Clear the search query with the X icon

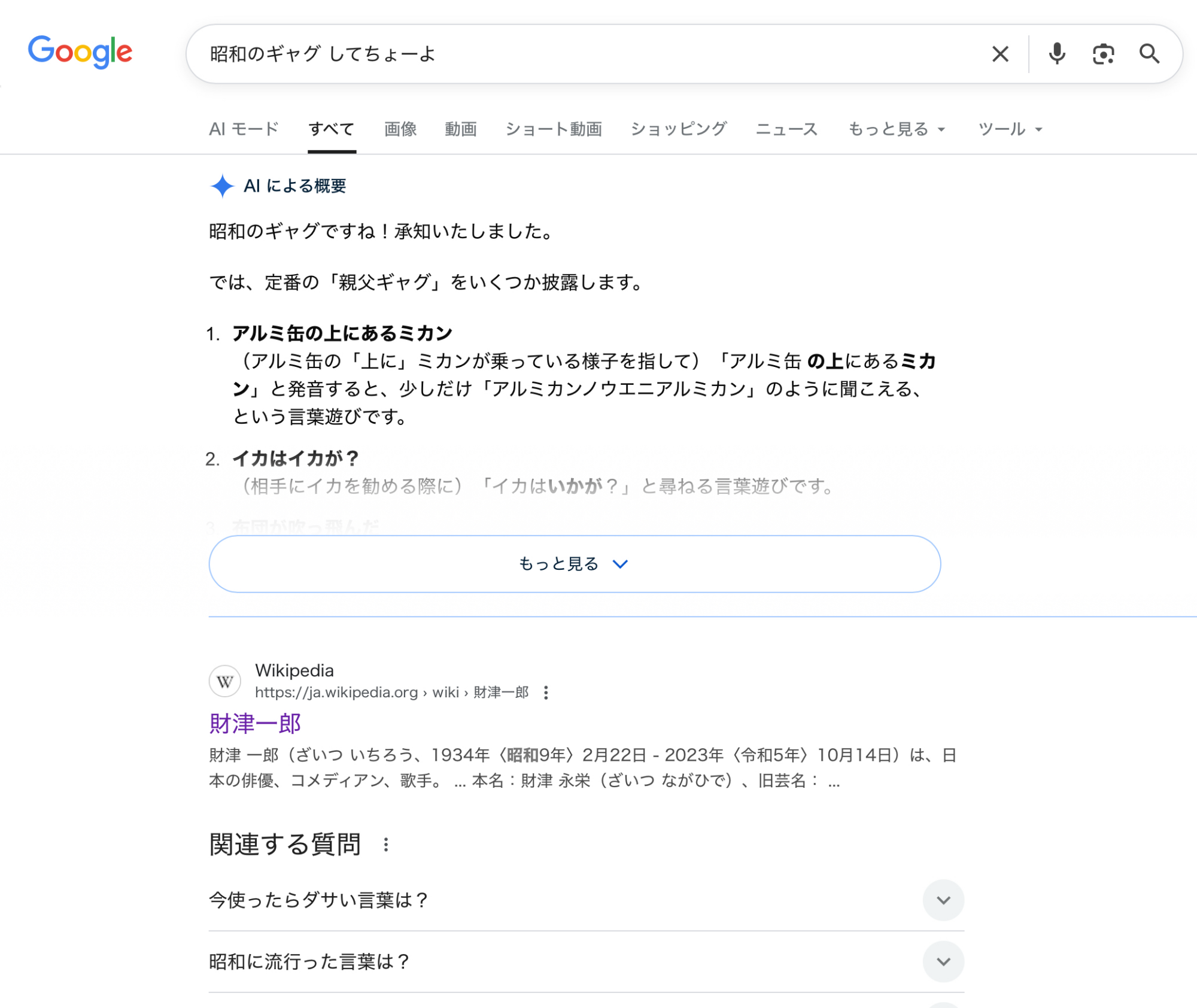[1000, 54]
